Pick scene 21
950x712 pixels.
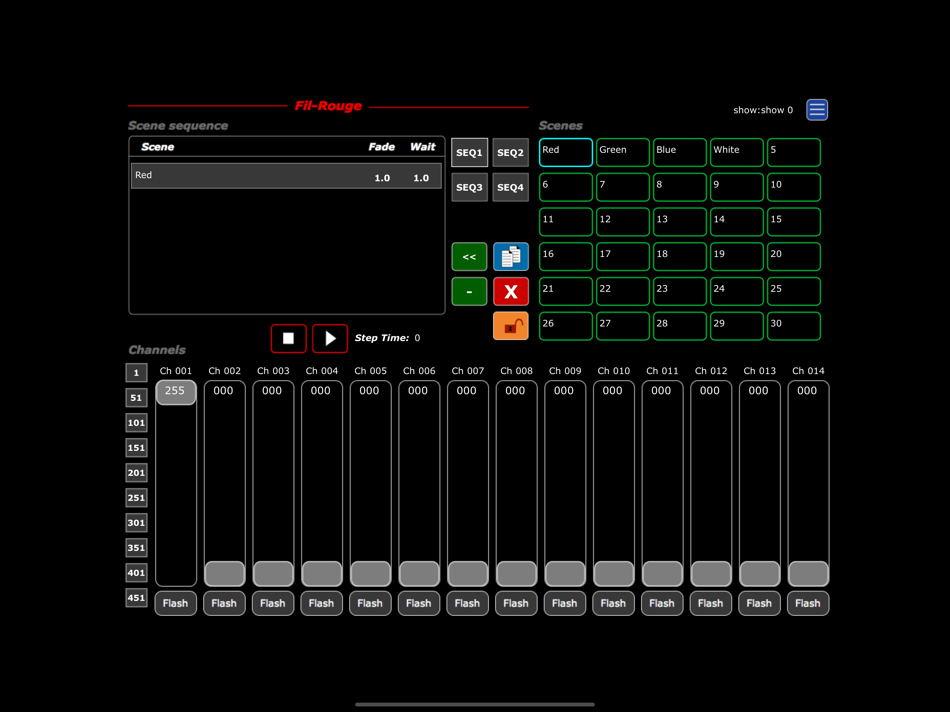coord(566,291)
